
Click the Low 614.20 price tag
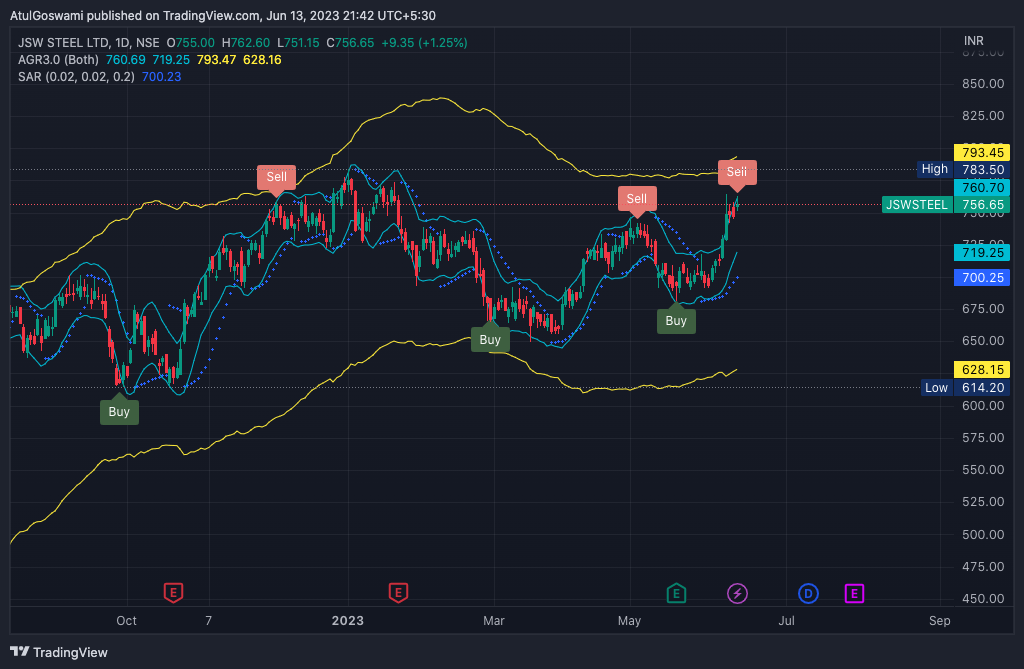(965, 387)
